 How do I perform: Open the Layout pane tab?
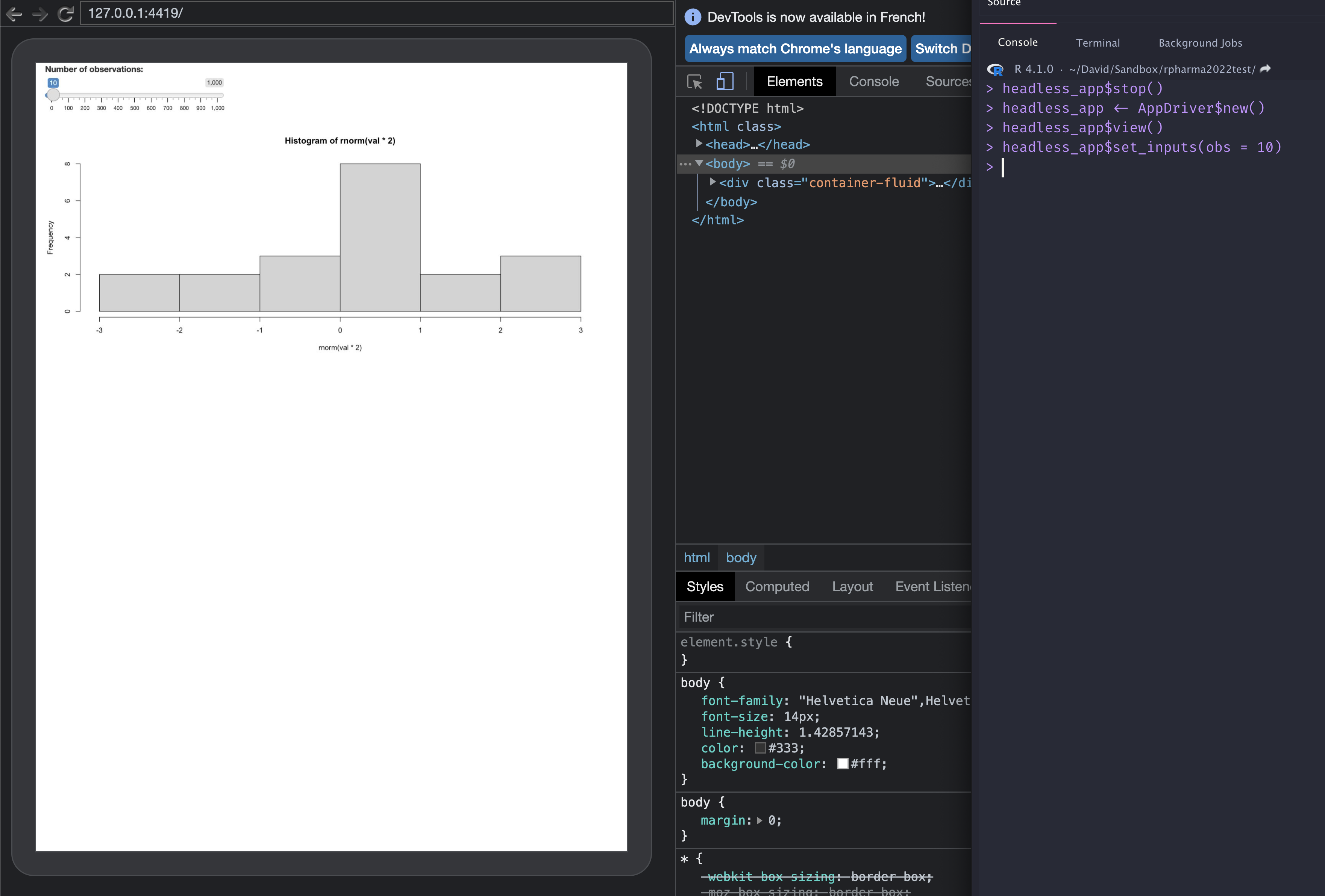(x=852, y=587)
